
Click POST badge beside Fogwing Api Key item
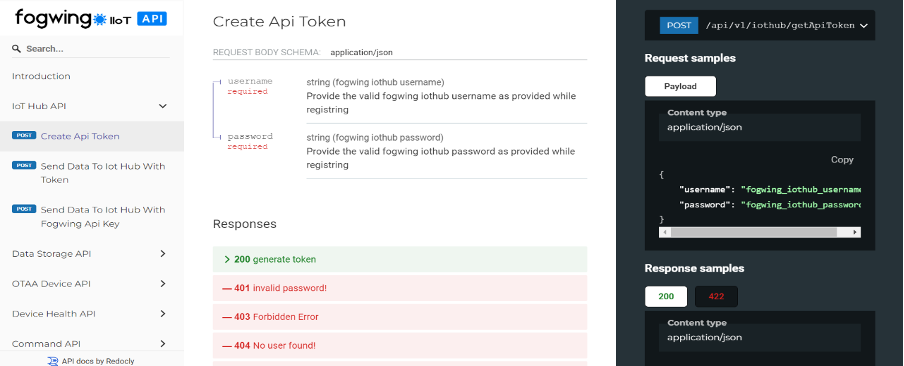24,209
